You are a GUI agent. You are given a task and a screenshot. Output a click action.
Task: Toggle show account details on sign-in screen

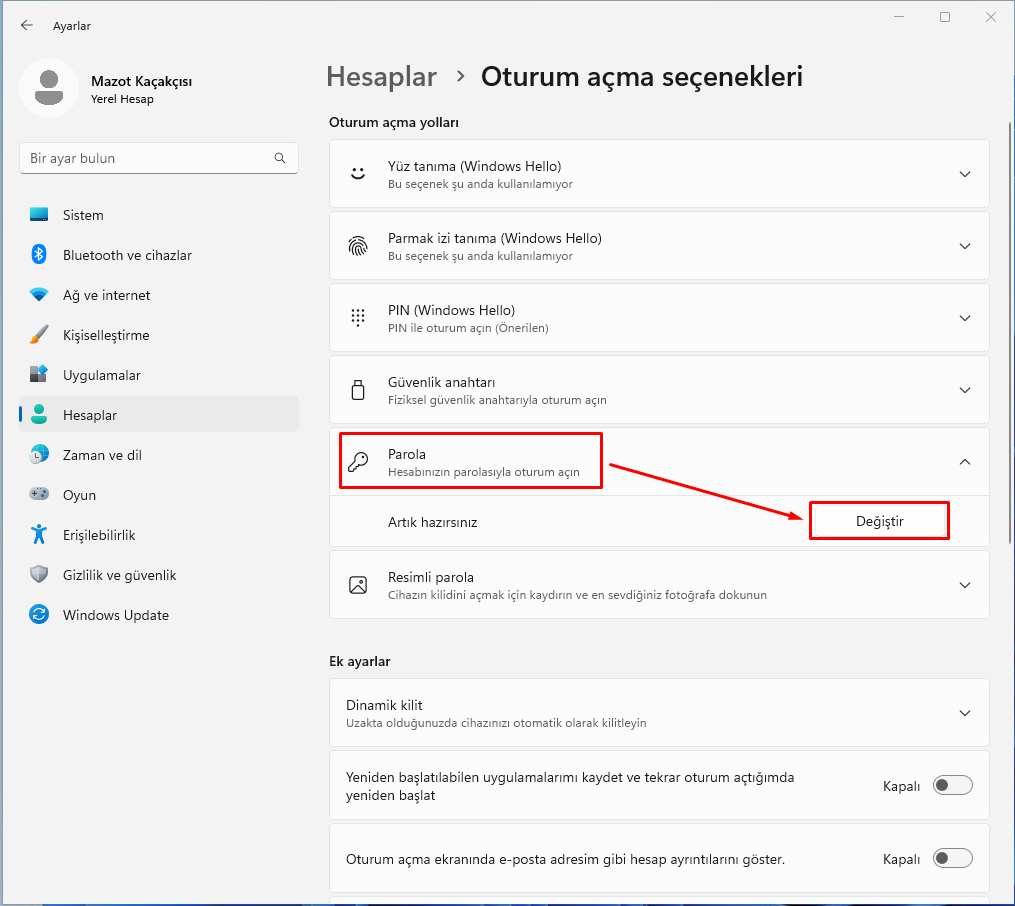click(952, 858)
